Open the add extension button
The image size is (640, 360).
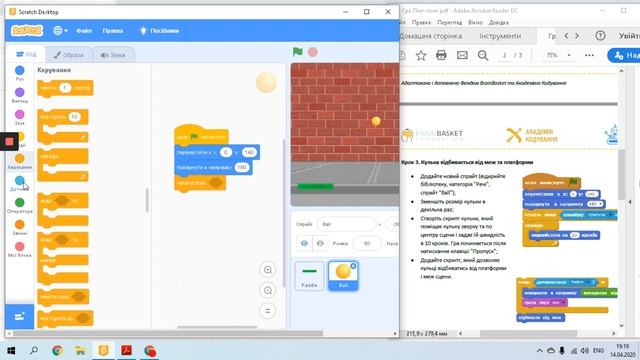click(20, 316)
